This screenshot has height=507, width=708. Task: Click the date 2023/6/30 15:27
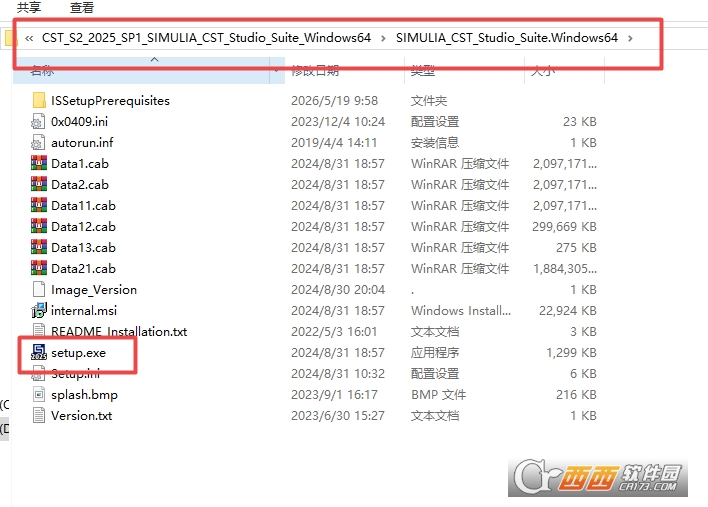pos(338,415)
